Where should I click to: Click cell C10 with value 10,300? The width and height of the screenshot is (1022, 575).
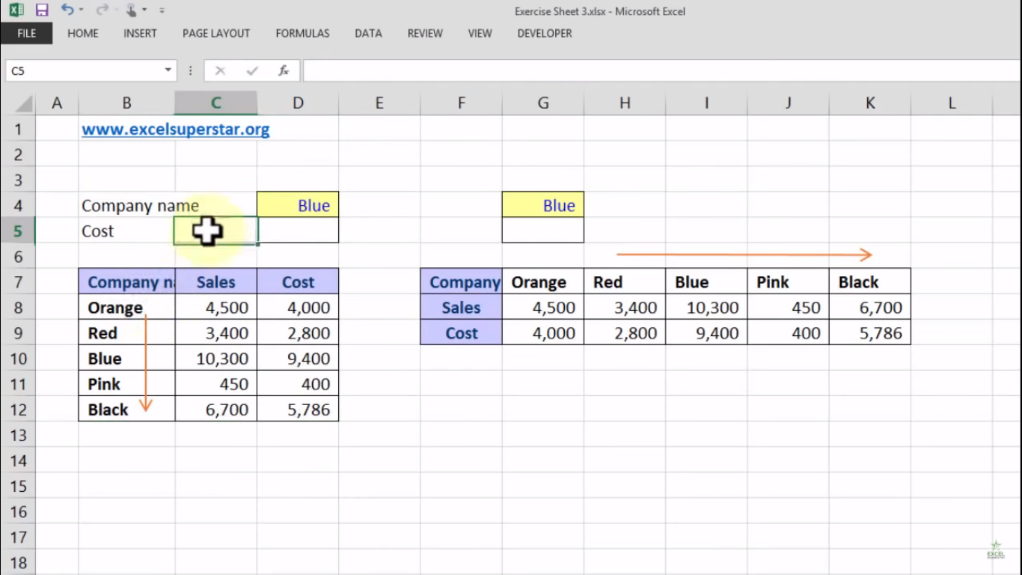tap(216, 359)
